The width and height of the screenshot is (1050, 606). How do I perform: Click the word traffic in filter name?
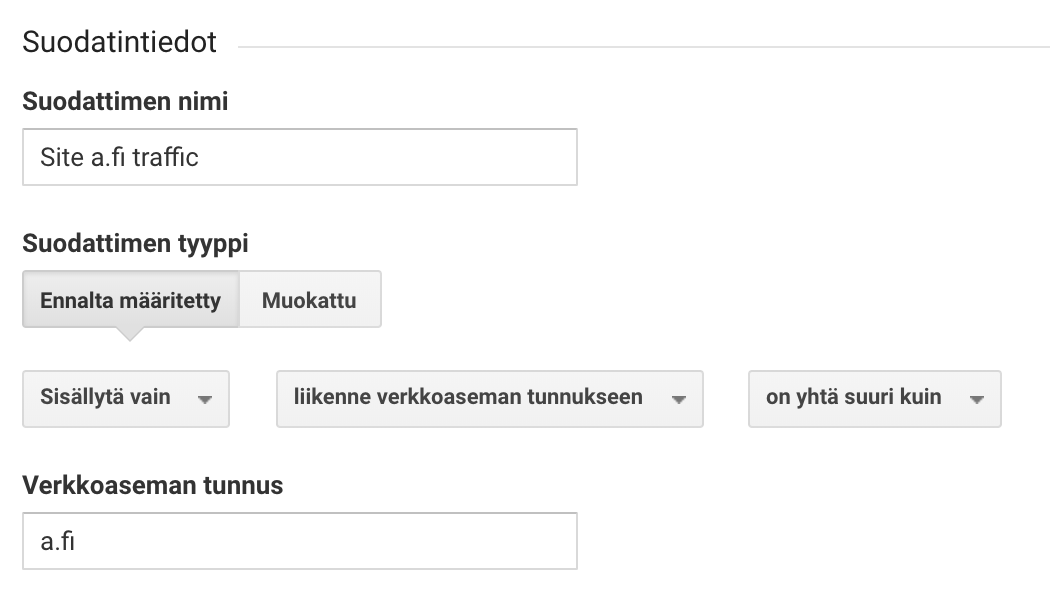(x=165, y=157)
